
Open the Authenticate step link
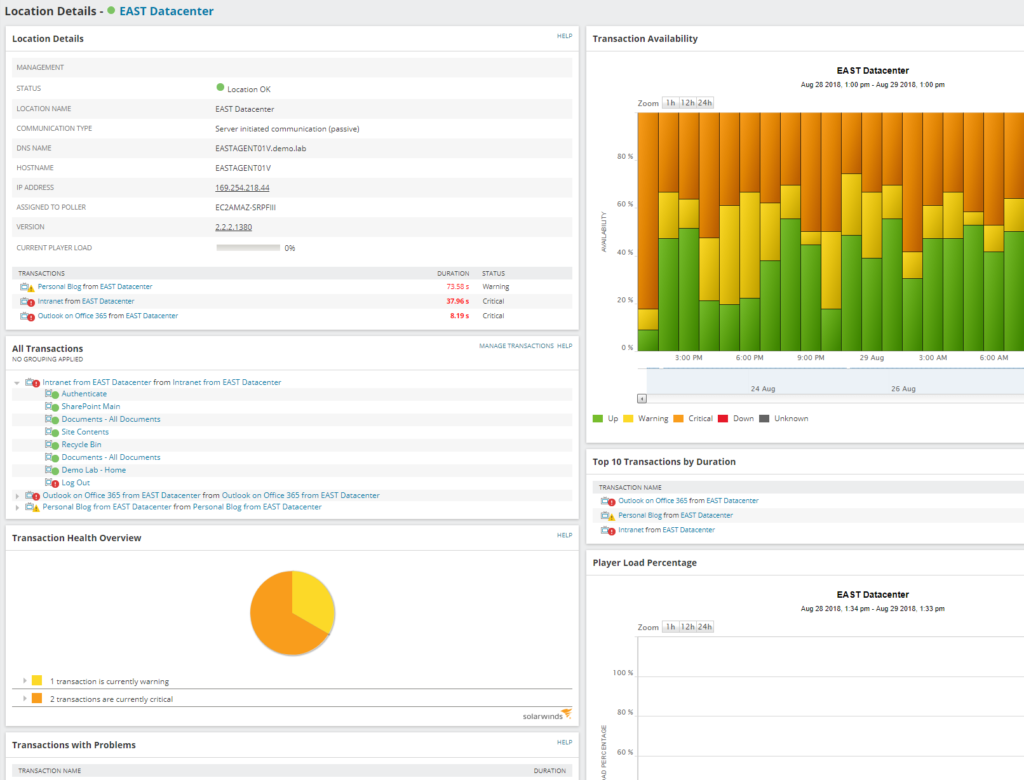(x=84, y=394)
